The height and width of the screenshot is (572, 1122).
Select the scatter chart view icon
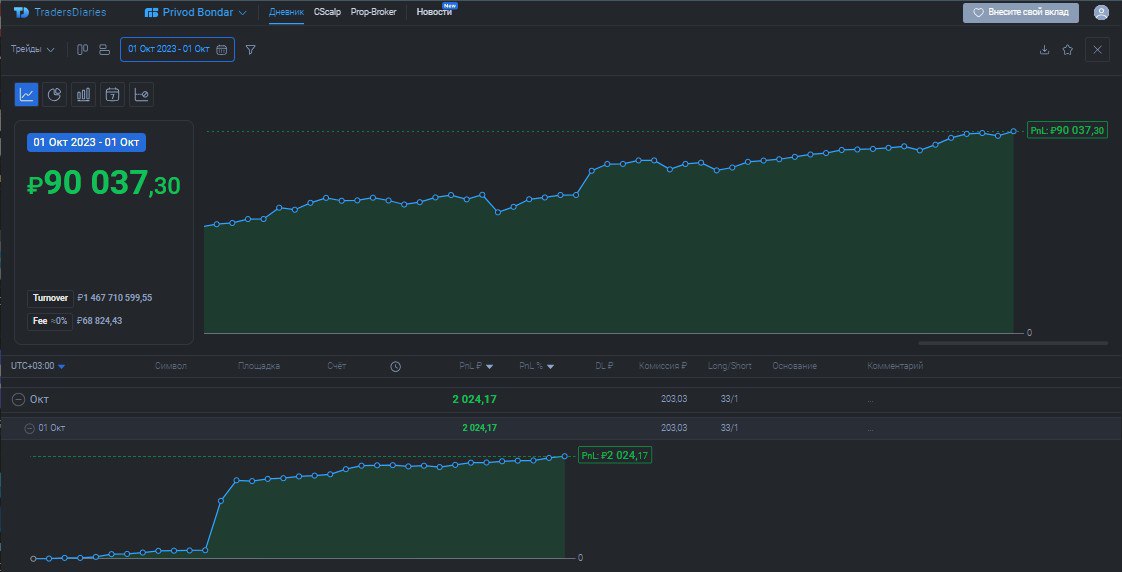tap(142, 94)
